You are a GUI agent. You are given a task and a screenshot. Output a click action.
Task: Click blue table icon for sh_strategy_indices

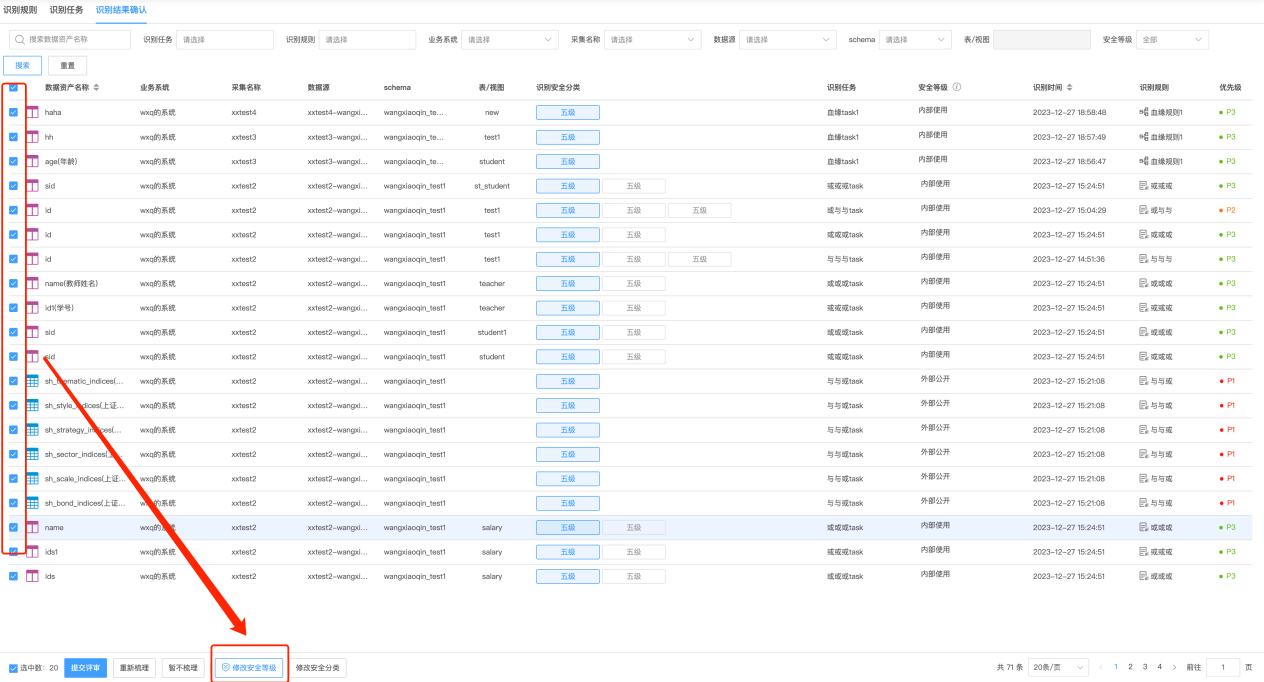click(32, 430)
